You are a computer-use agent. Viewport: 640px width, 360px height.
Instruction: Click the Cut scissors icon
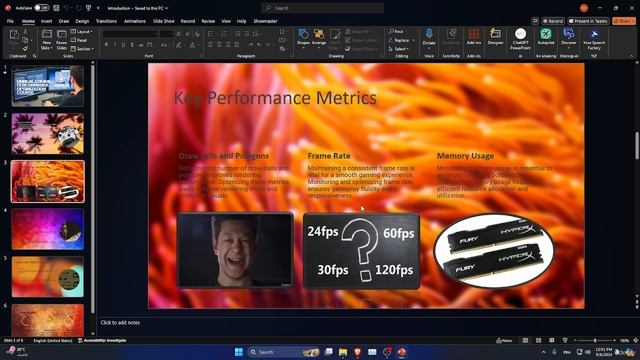click(25, 31)
